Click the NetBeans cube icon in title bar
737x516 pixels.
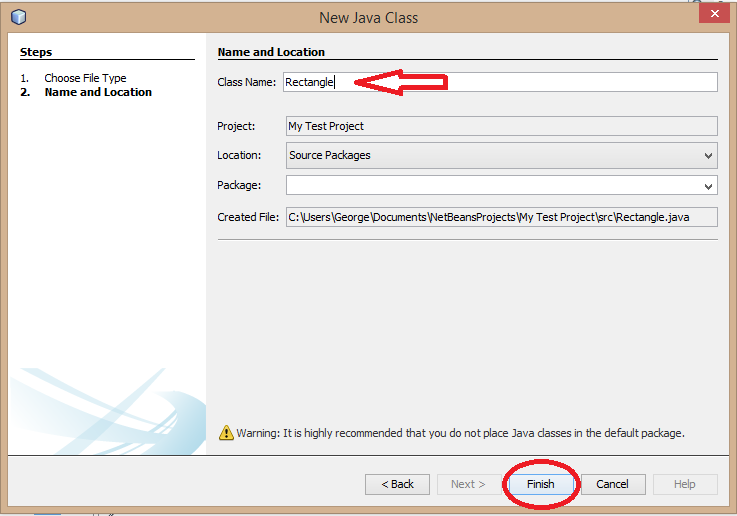(x=18, y=17)
